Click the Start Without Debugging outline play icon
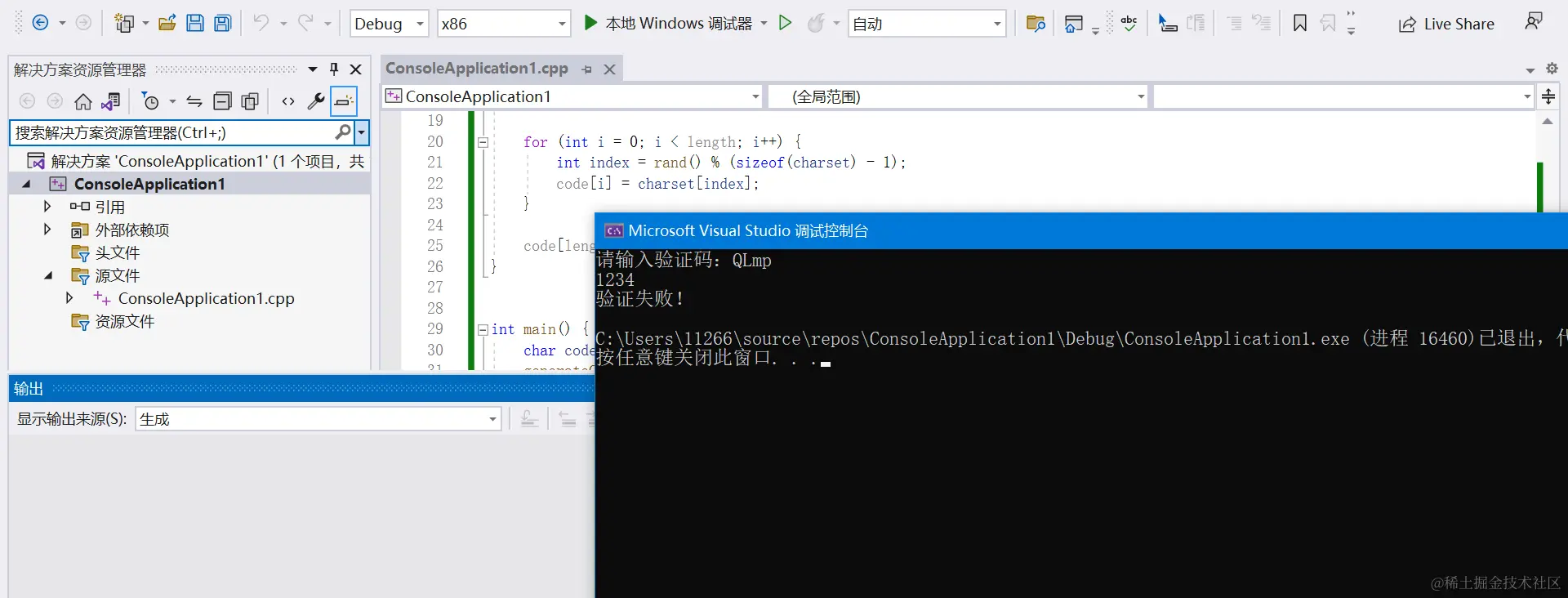 point(785,23)
